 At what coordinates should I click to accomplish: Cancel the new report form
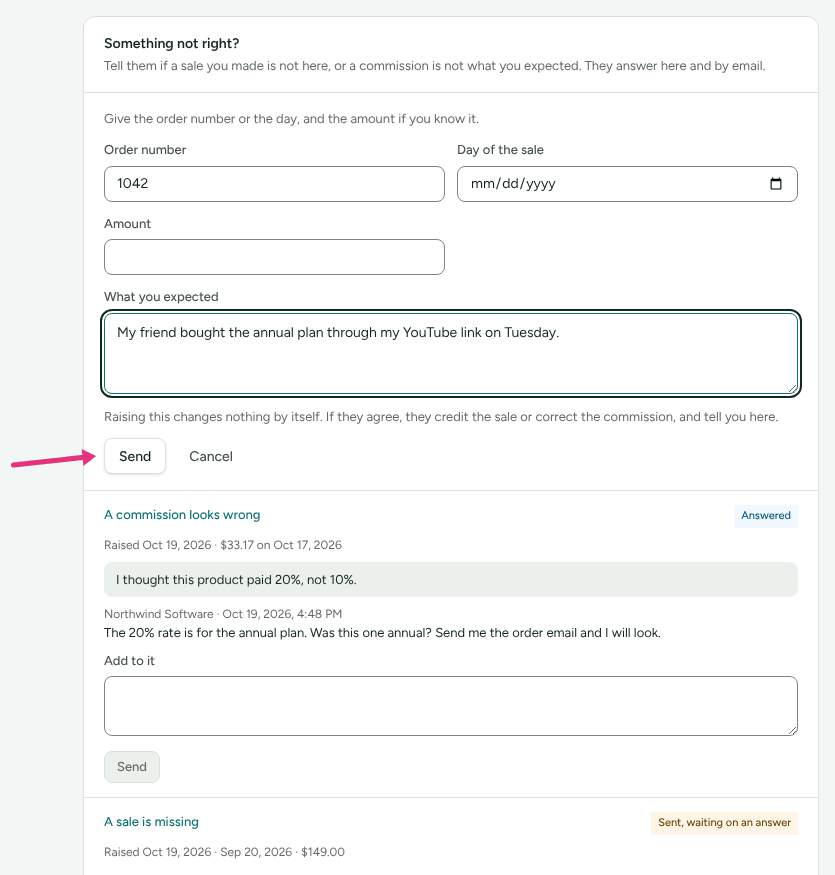click(x=211, y=456)
